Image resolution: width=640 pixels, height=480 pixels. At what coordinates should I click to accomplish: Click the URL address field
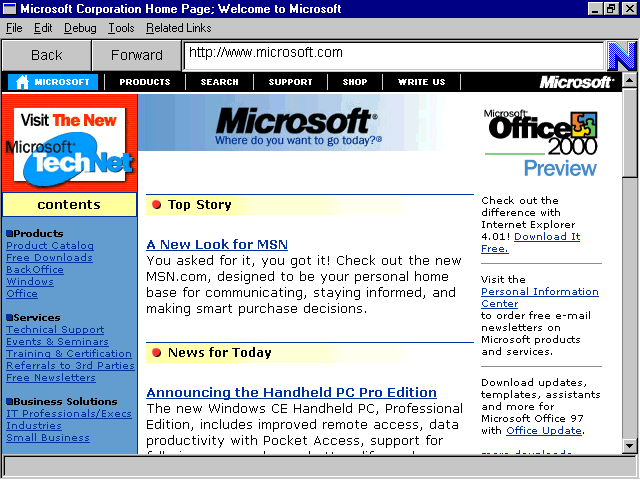coord(393,54)
